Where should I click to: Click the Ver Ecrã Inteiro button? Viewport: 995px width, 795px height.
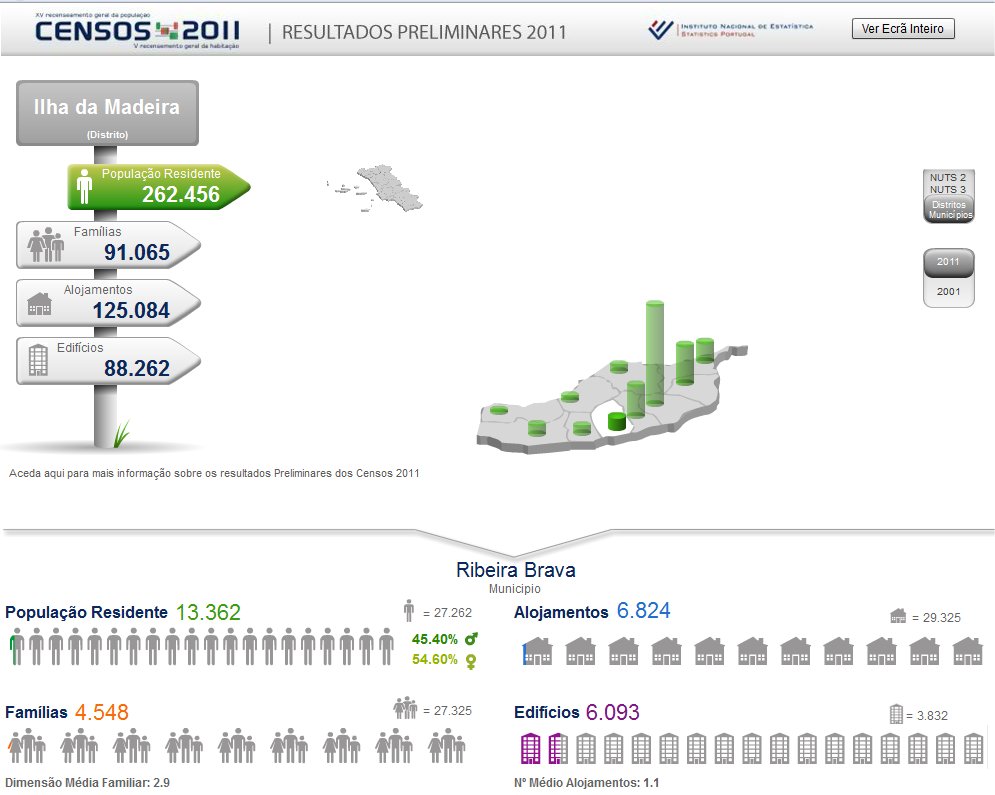(x=903, y=29)
